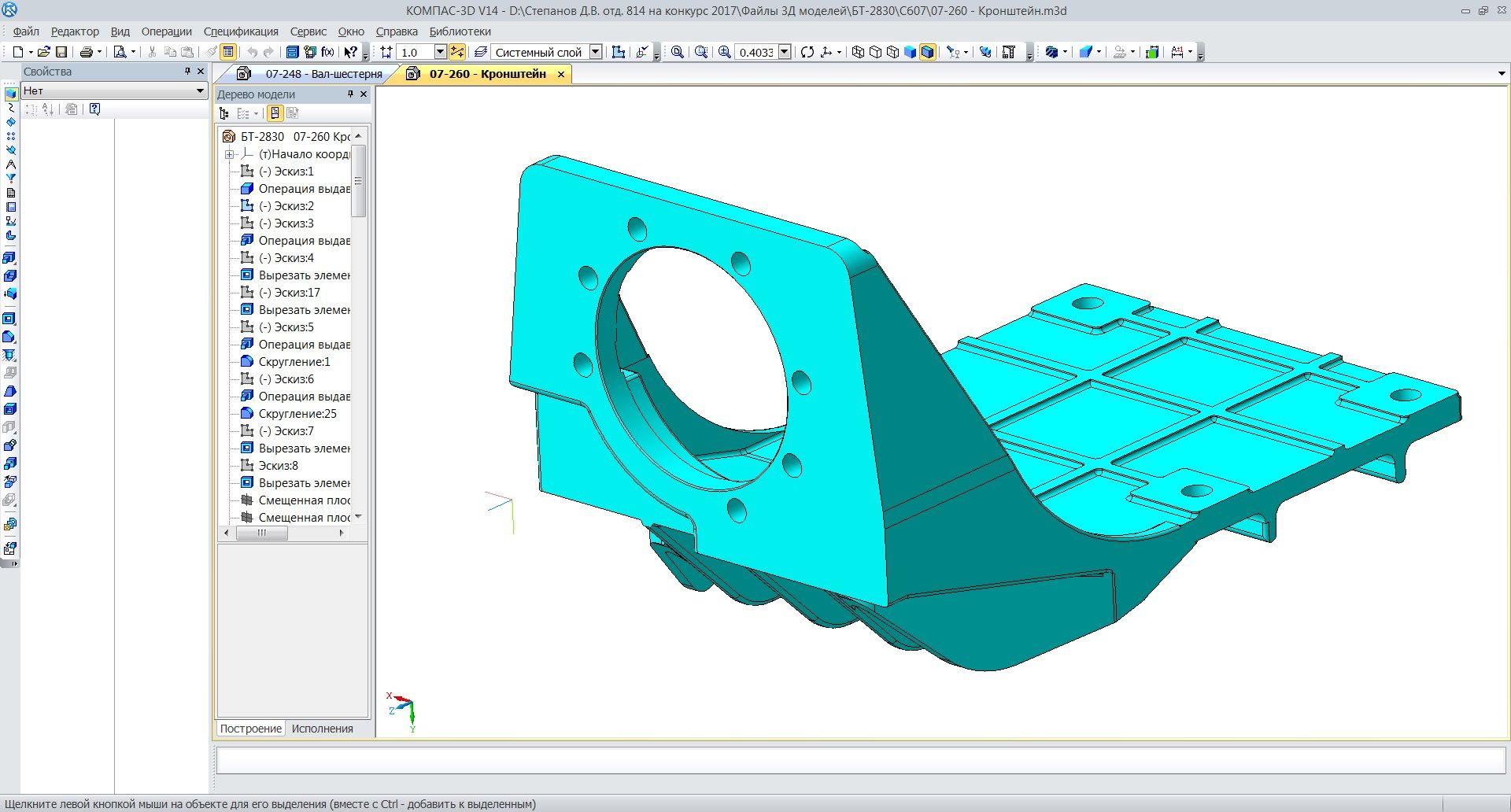This screenshot has width=1511, height=812.
Task: Click the zoom-in magnifier icon
Action: click(724, 52)
